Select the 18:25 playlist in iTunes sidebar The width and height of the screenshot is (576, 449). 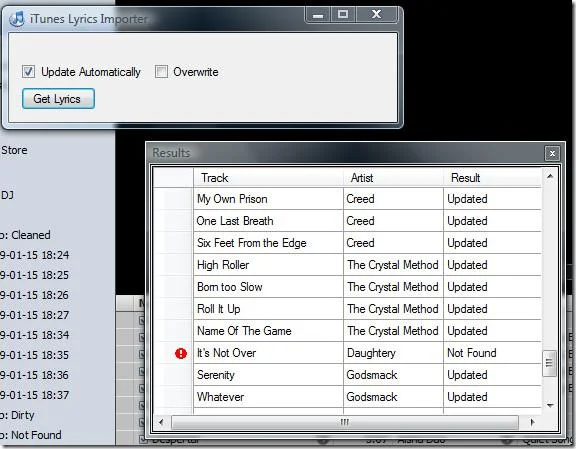point(34,275)
